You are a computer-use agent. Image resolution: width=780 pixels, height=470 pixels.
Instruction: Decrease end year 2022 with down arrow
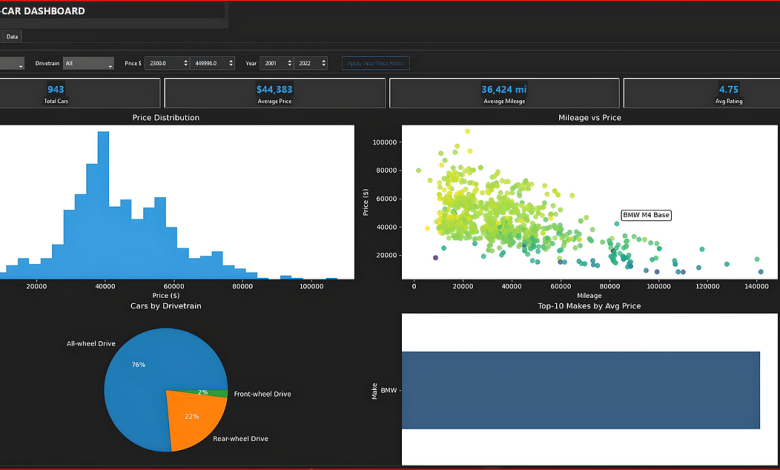pos(324,65)
